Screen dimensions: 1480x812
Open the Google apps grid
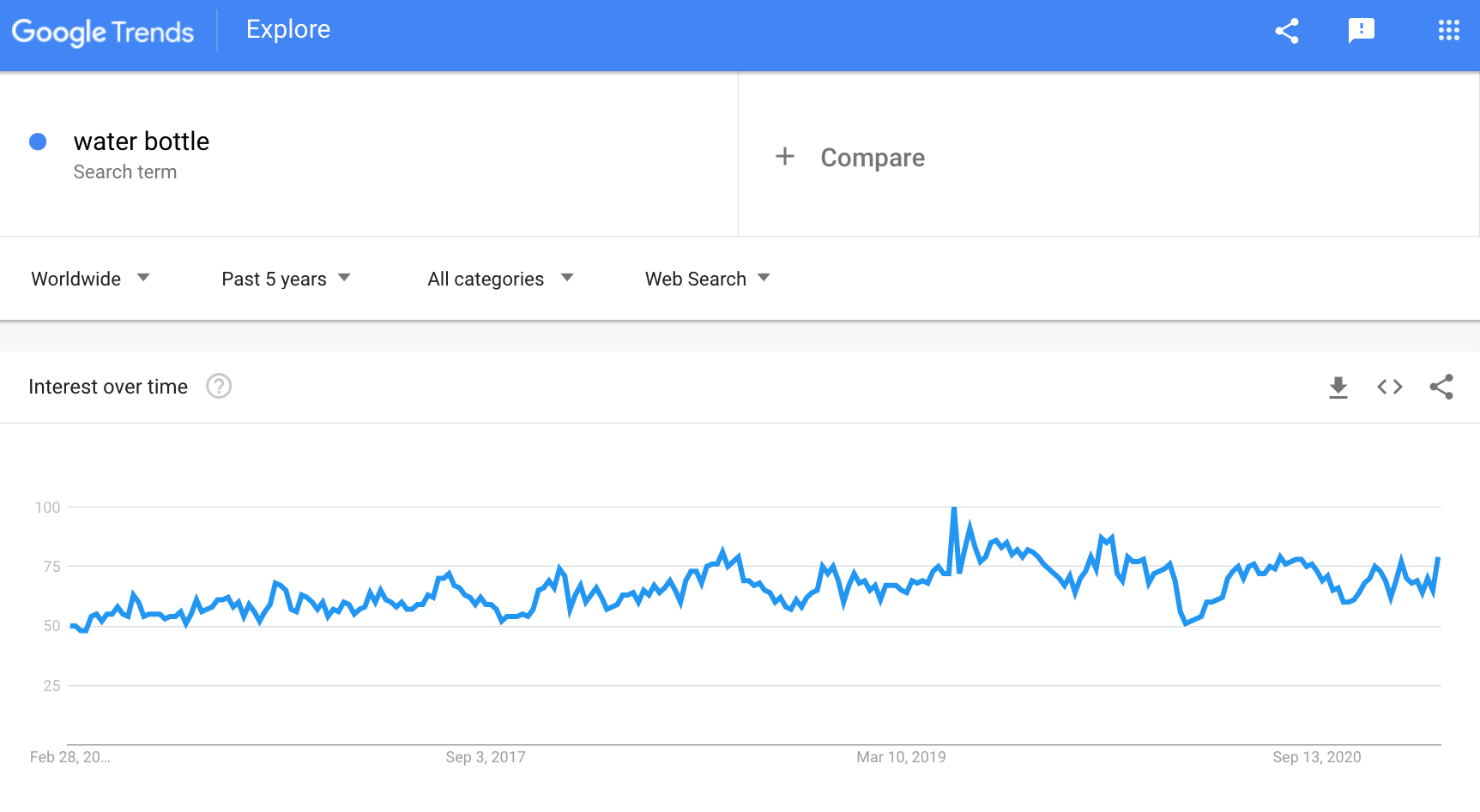click(1448, 31)
